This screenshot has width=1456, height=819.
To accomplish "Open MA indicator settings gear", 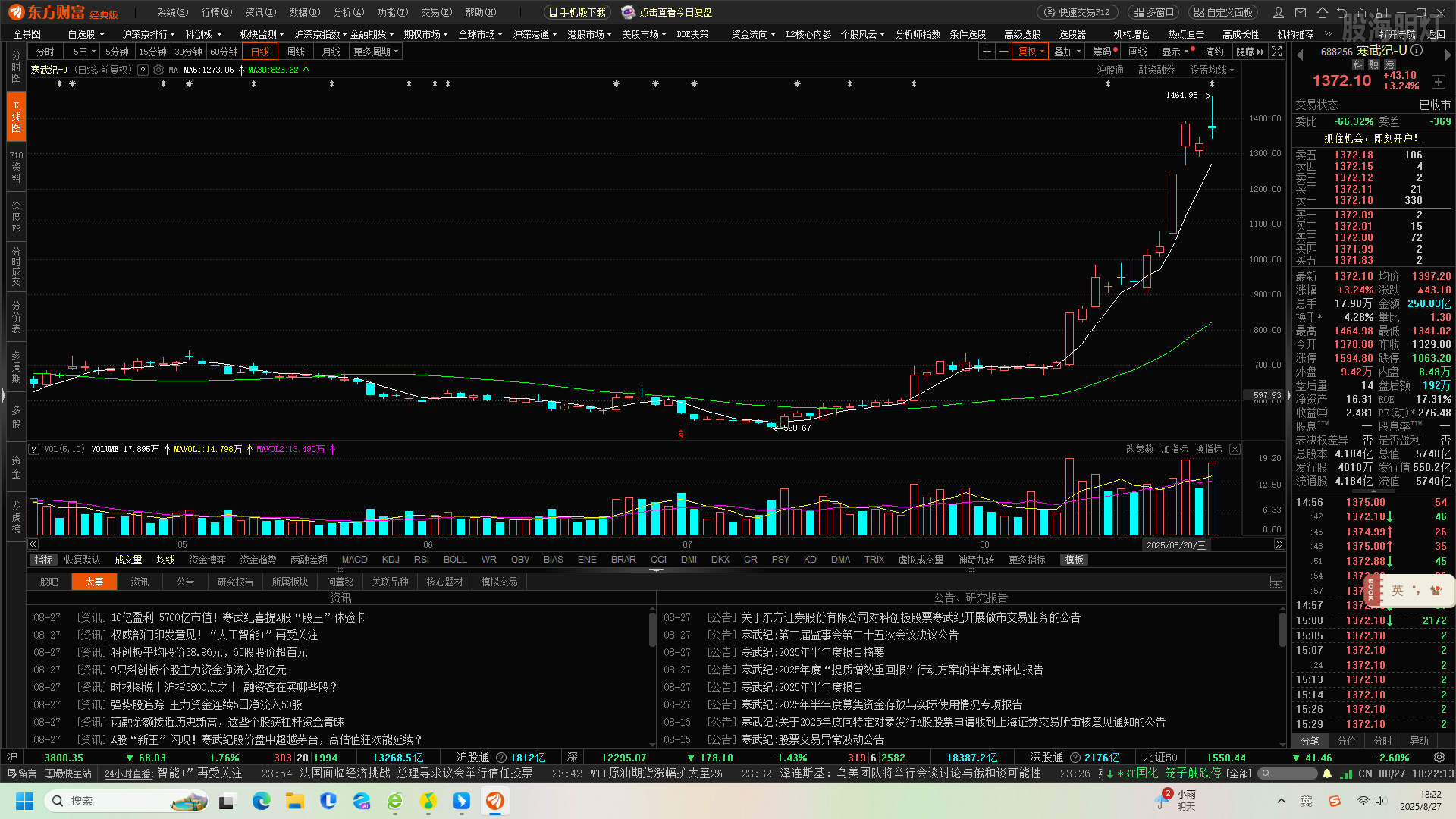I will tap(158, 70).
